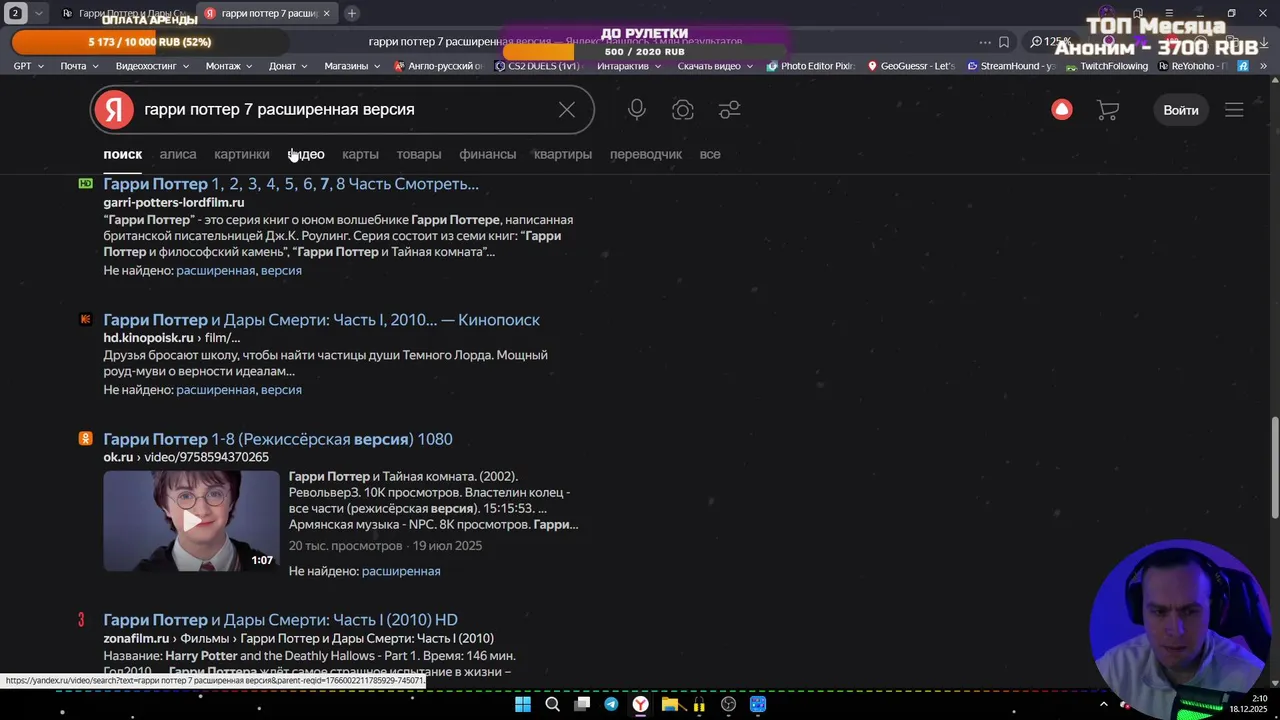Open Дары Смерти: Часть I (2010) HD result
The width and height of the screenshot is (1280, 720).
(280, 620)
